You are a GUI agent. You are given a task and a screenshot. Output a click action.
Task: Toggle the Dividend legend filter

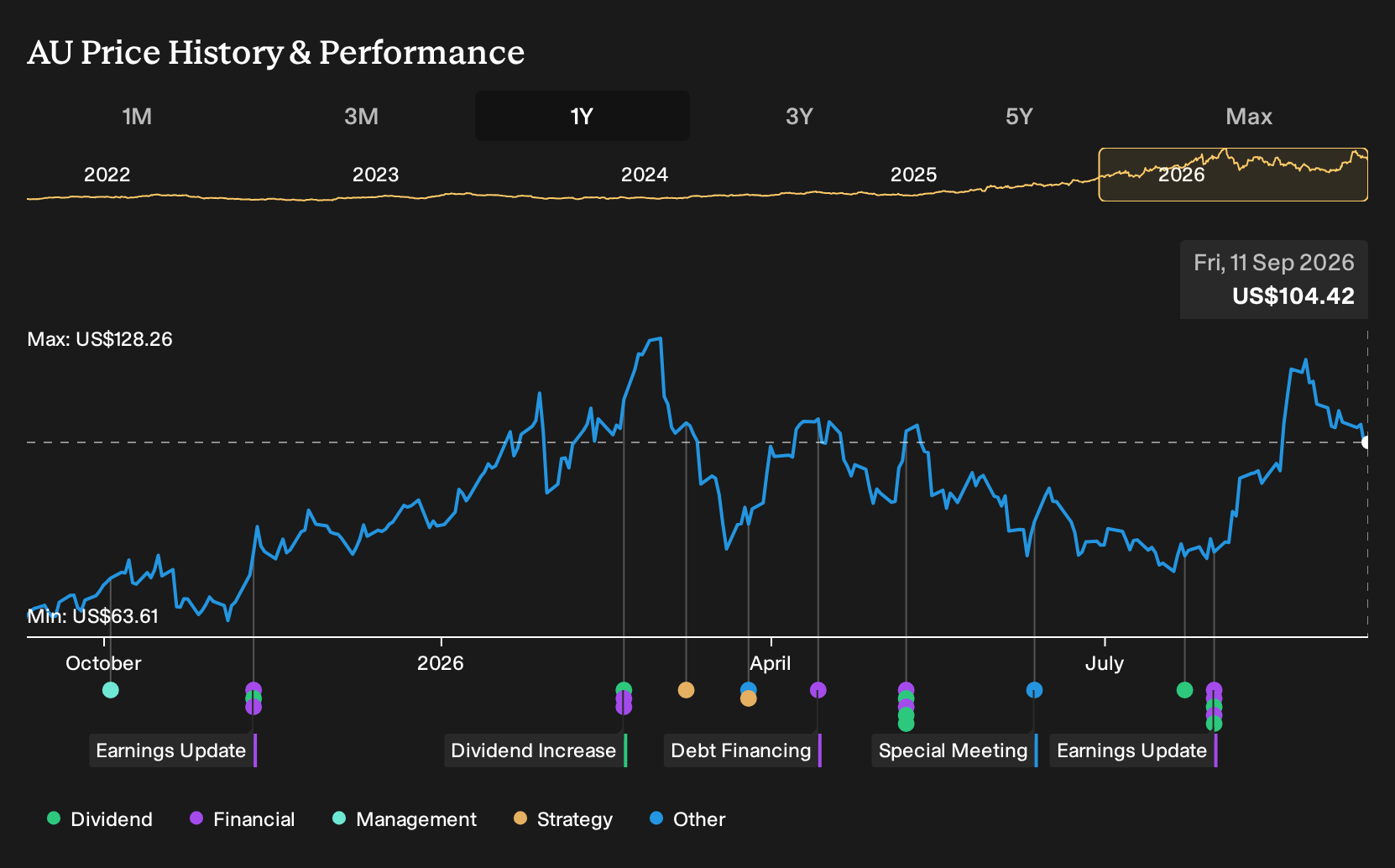pos(100,819)
